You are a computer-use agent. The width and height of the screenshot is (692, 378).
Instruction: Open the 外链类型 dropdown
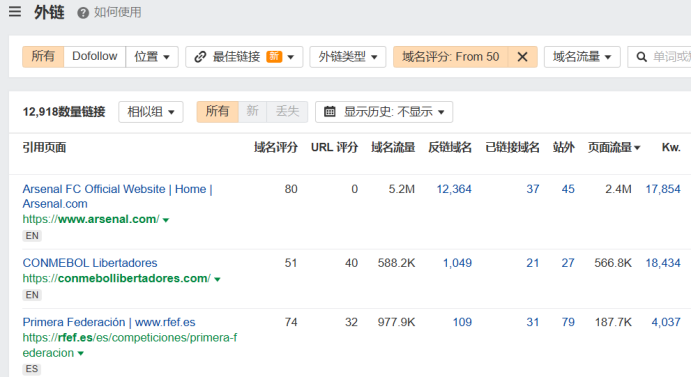pyautogui.click(x=348, y=57)
